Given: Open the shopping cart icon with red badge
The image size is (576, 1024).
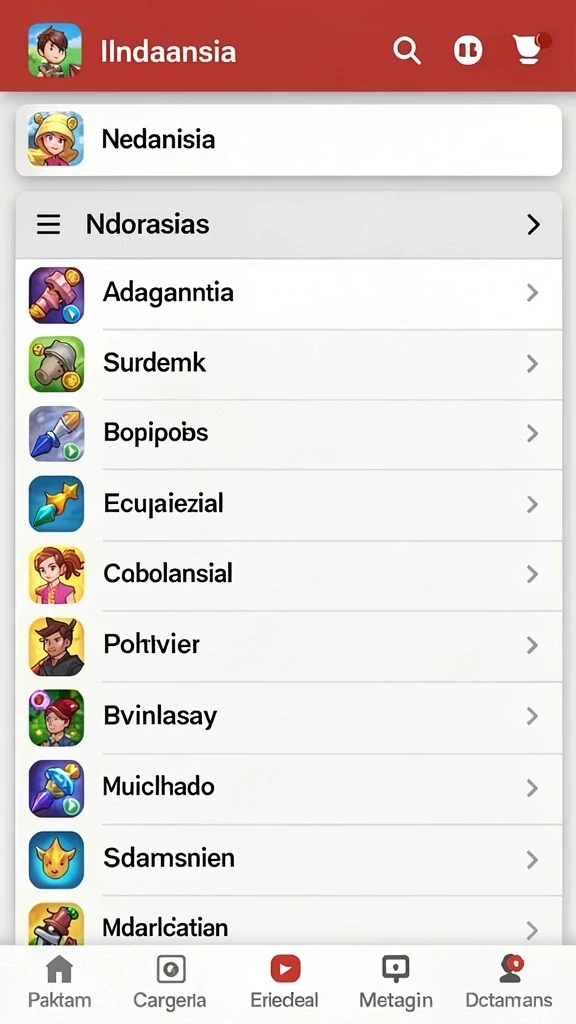Looking at the screenshot, I should tap(530, 49).
